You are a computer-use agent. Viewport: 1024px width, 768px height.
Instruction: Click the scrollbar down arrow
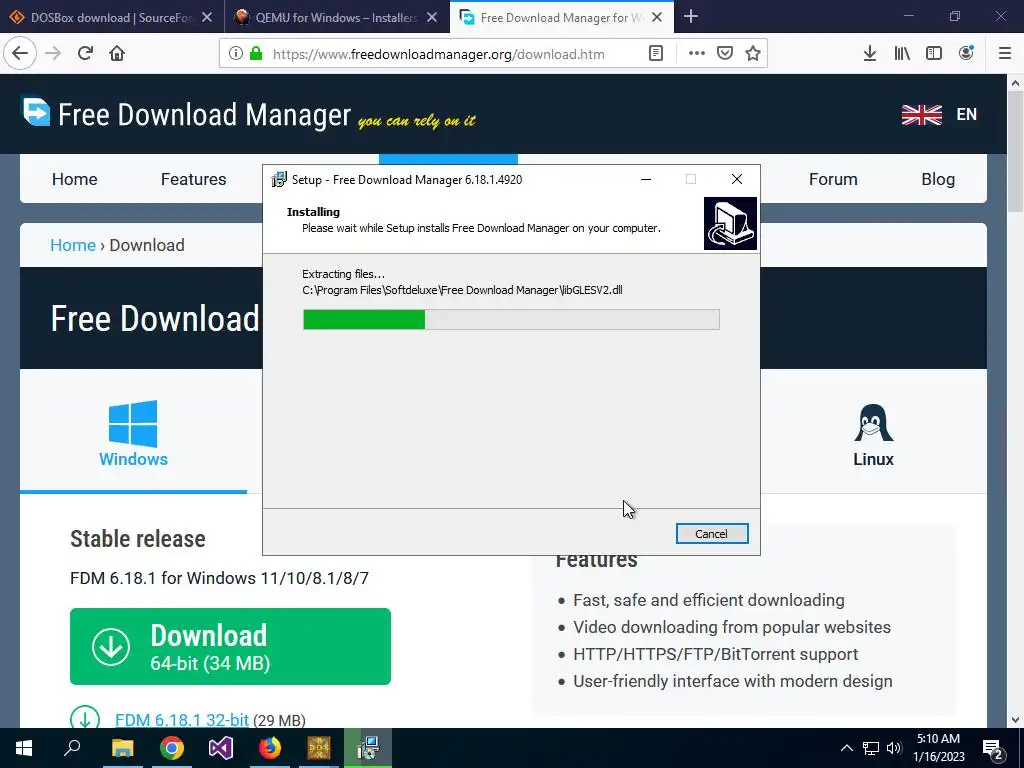[1015, 720]
